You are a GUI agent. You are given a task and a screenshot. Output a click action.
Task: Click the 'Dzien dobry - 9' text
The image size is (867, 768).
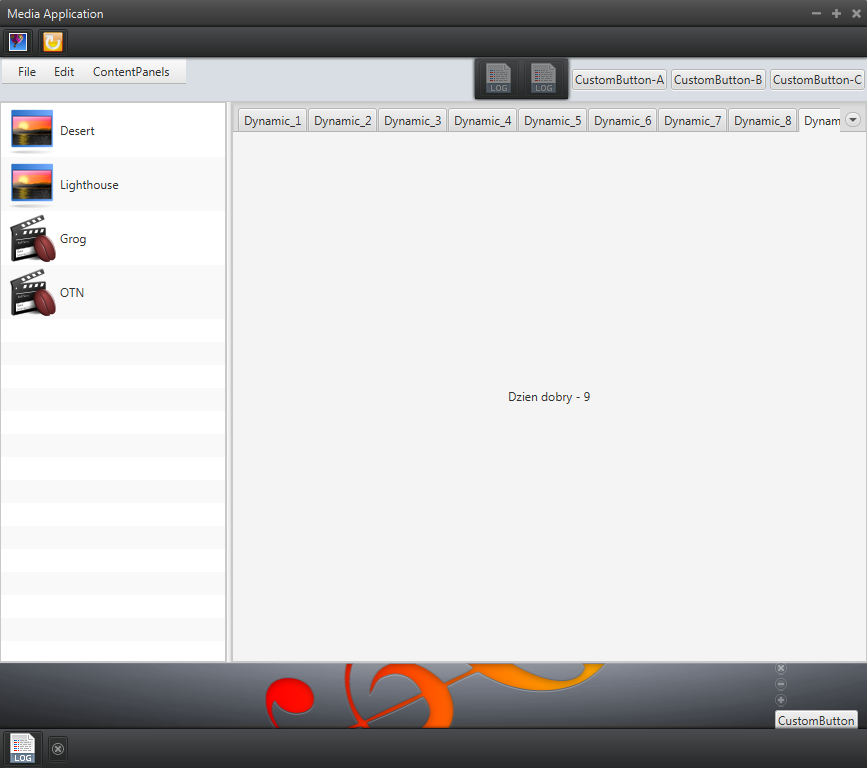(549, 397)
